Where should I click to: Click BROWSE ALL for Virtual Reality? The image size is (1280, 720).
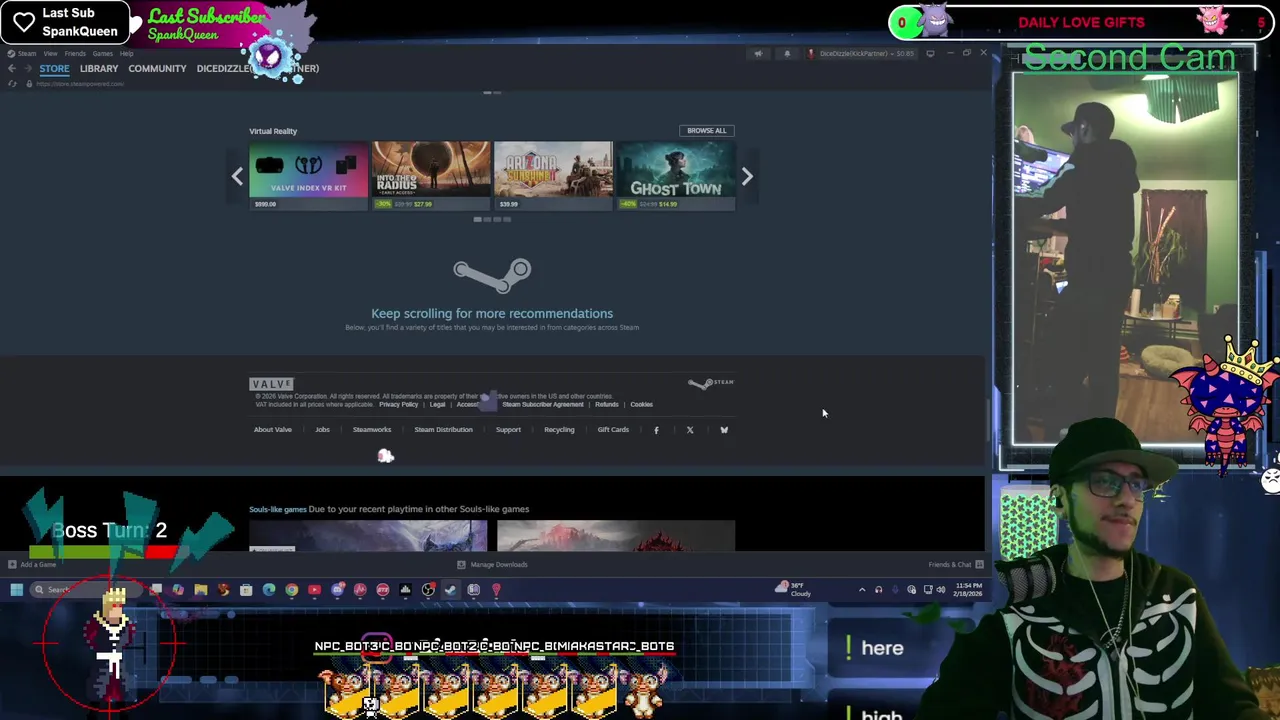[x=706, y=130]
